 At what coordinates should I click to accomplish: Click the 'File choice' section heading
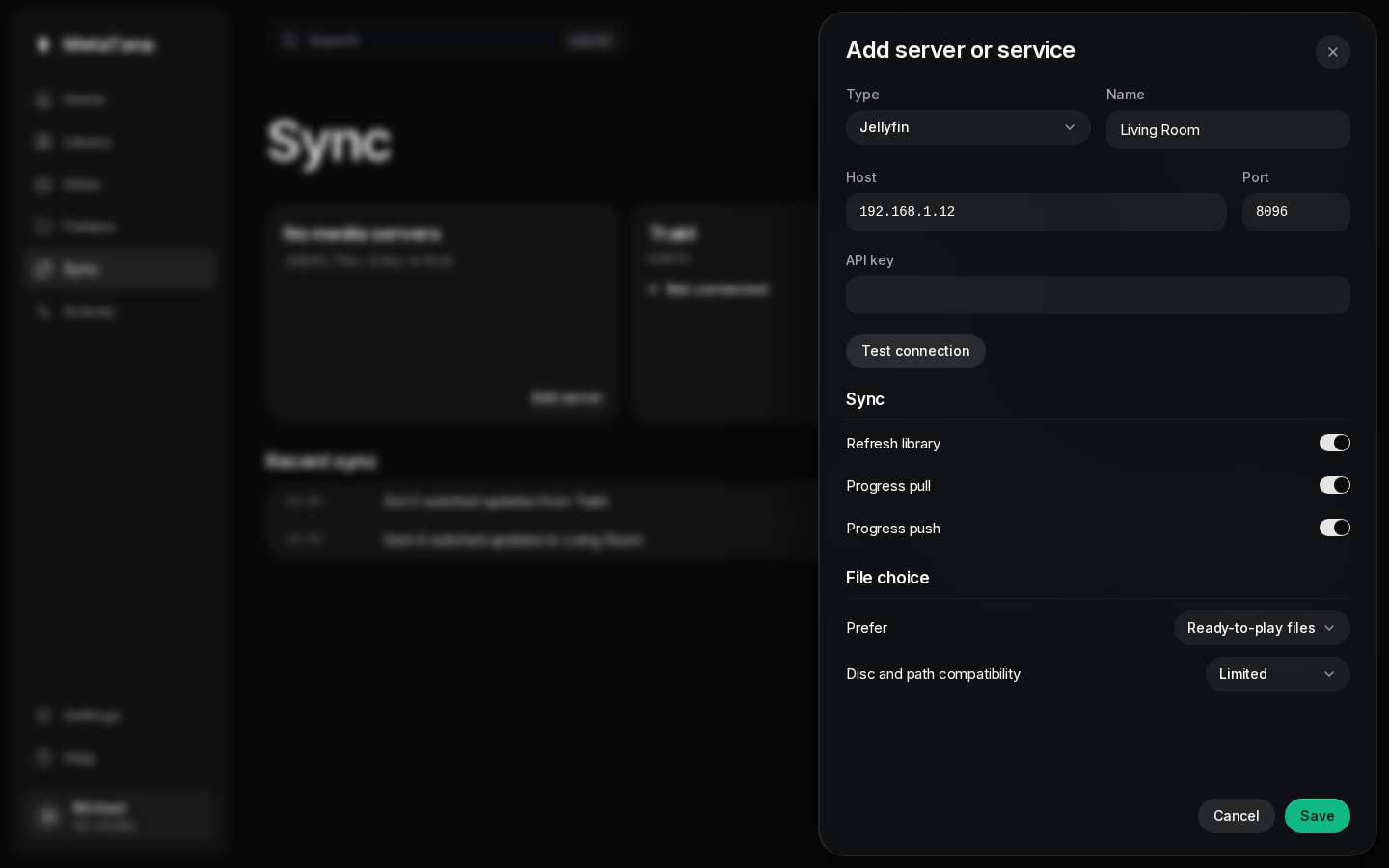[887, 578]
